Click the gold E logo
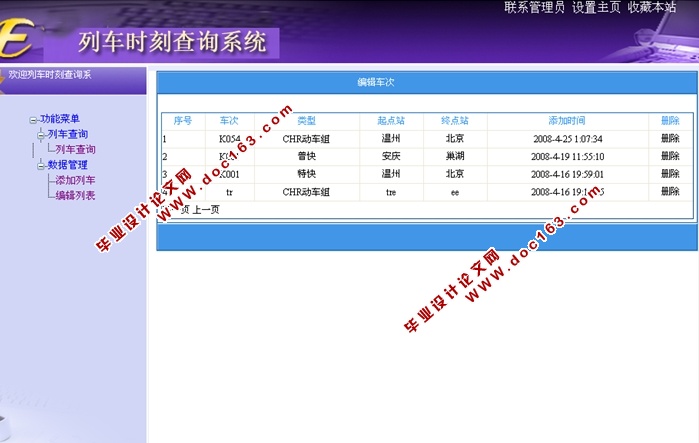This screenshot has height=443, width=699. coord(17,38)
